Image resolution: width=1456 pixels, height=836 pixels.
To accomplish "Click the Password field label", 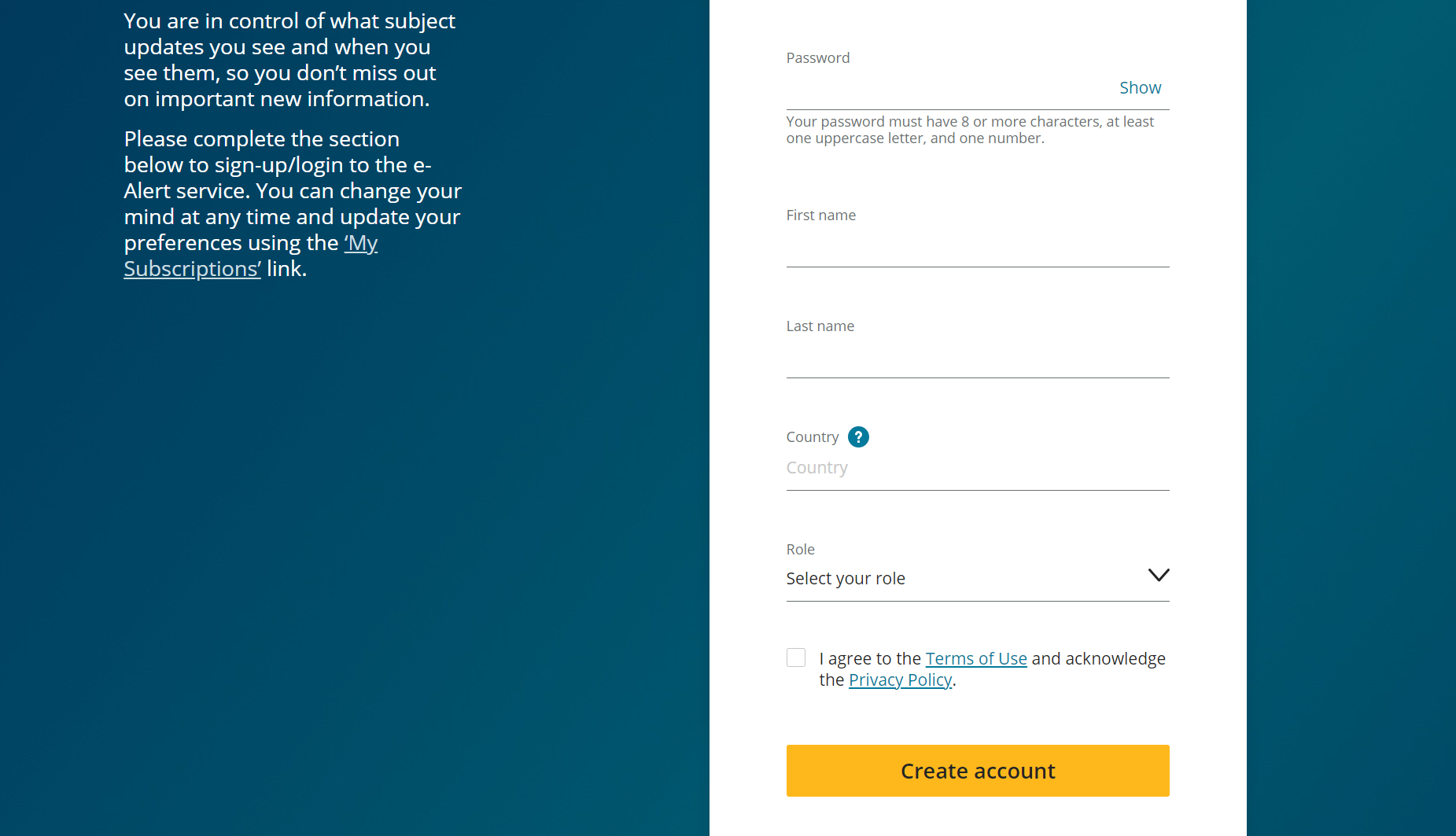I will point(818,58).
